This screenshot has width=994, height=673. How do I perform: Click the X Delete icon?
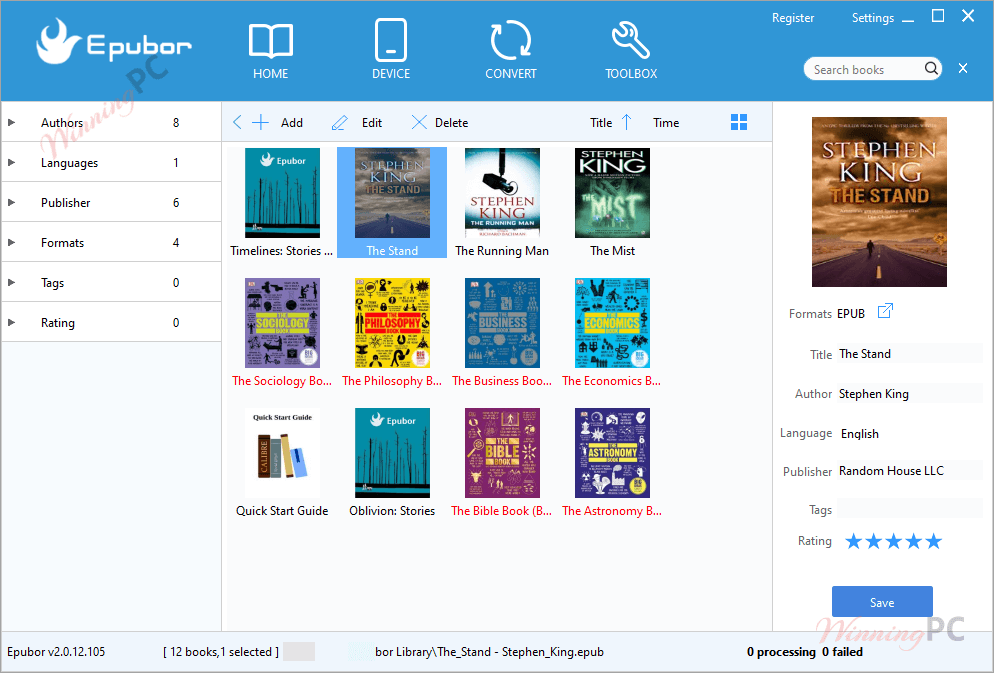pos(418,122)
